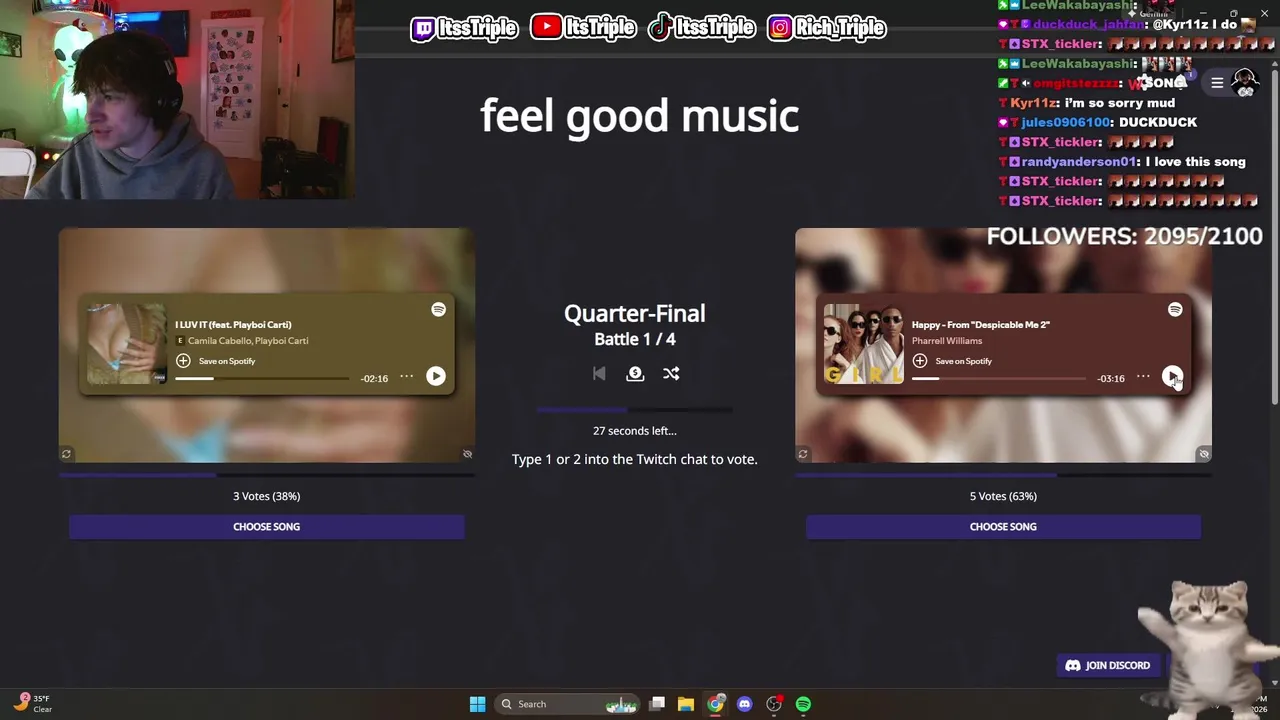Click the jules0906100 DUCKDUCK chat message
Viewport: 1280px width, 720px height.
point(1098,122)
